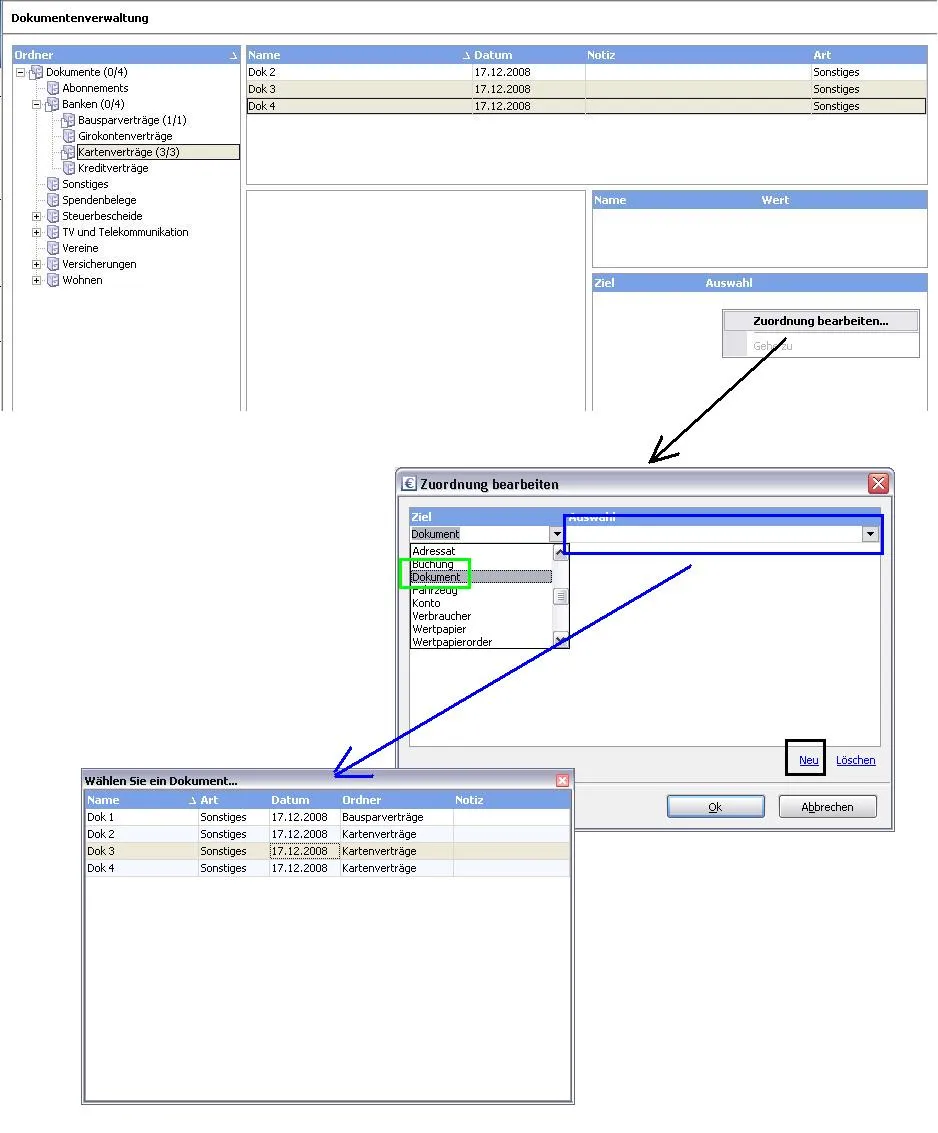The width and height of the screenshot is (938, 1133).
Task: Open the Ziel combo box arrow
Action: tap(557, 535)
